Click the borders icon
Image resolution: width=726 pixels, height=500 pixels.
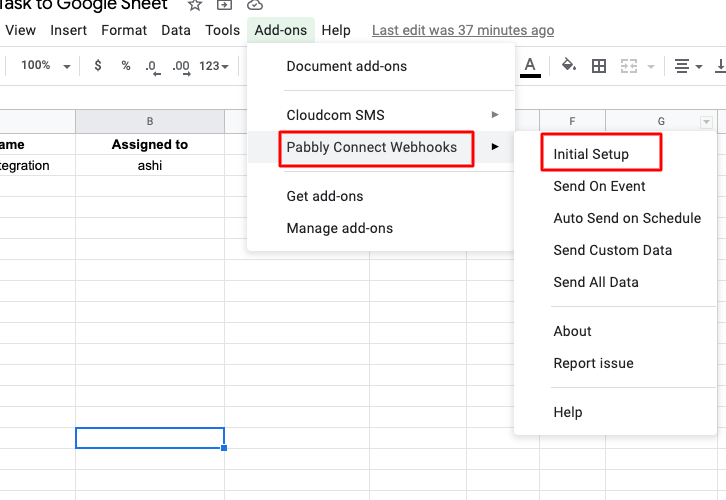pos(599,66)
